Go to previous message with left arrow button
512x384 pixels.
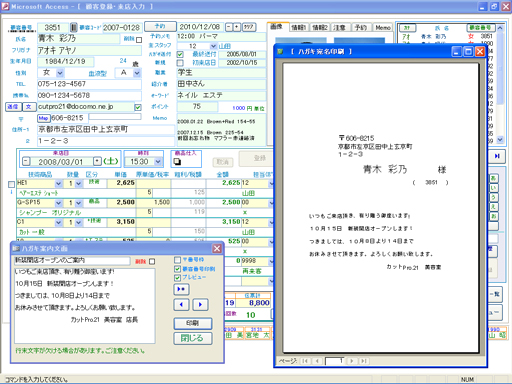[x=181, y=304]
